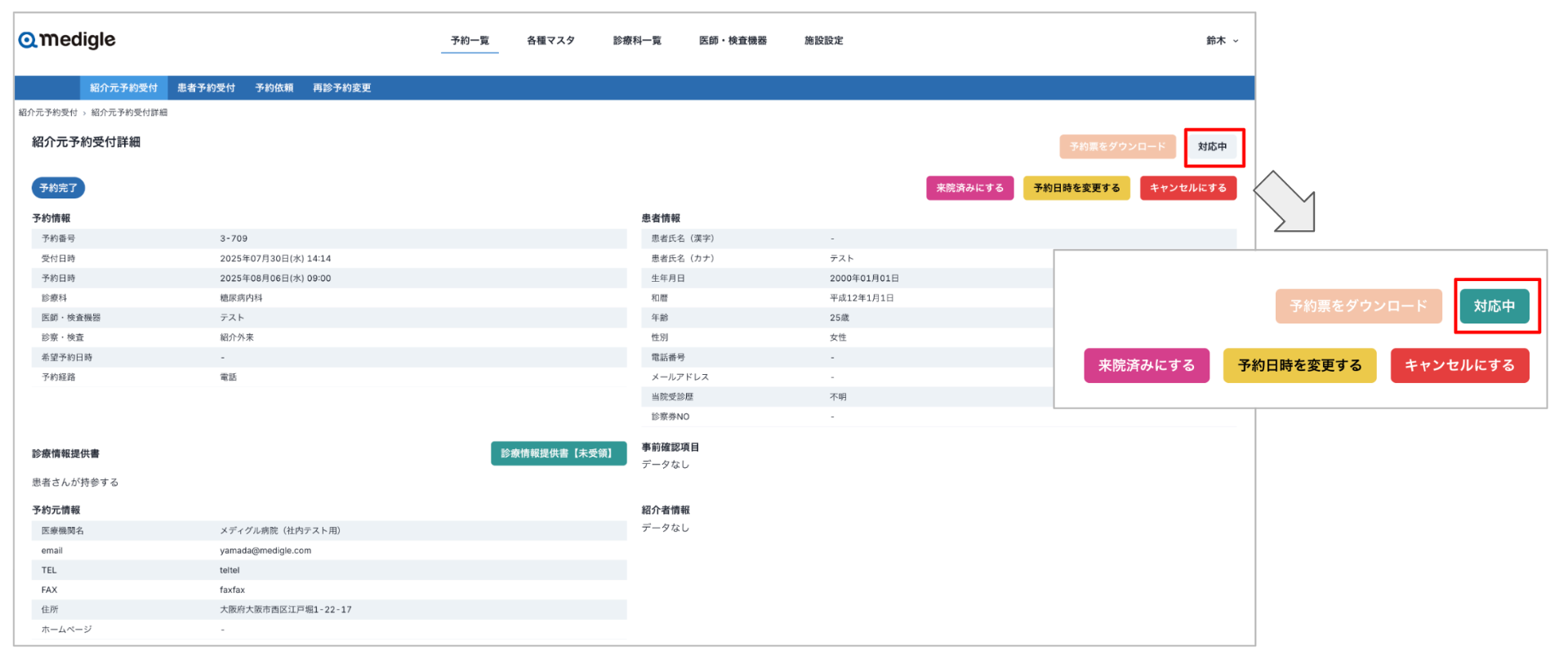Click the small red キャンセルにする button on the main page
Screen dimensions: 1568x660
(1187, 188)
